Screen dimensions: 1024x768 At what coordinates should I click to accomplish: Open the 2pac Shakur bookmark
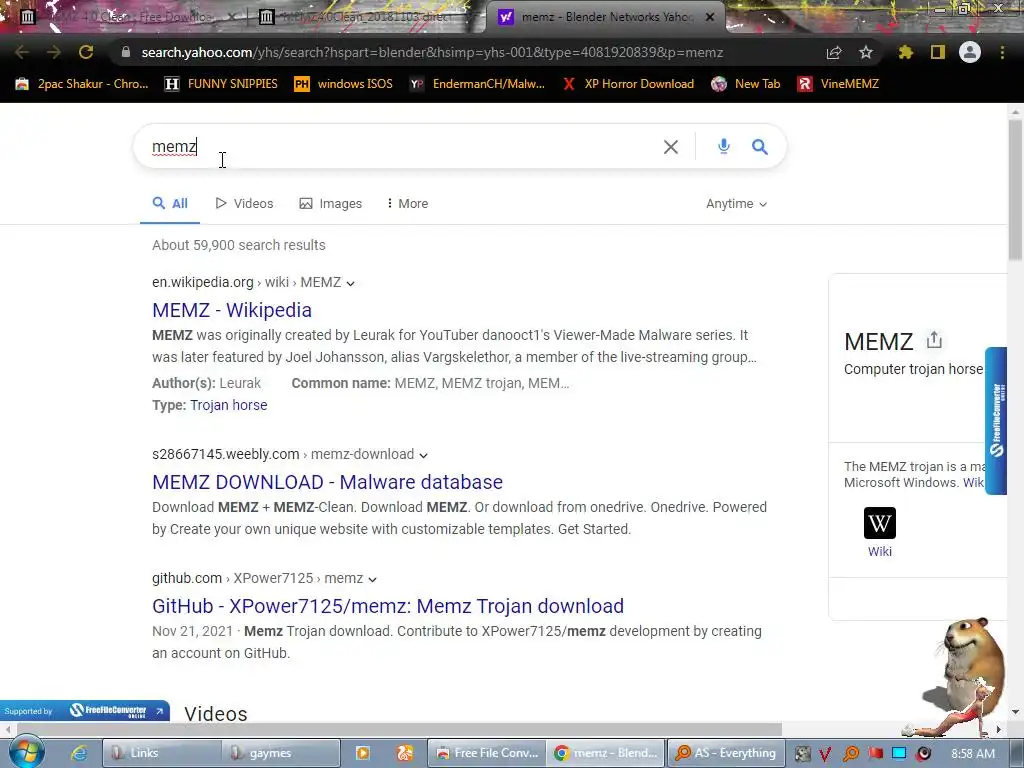pyautogui.click(x=82, y=84)
